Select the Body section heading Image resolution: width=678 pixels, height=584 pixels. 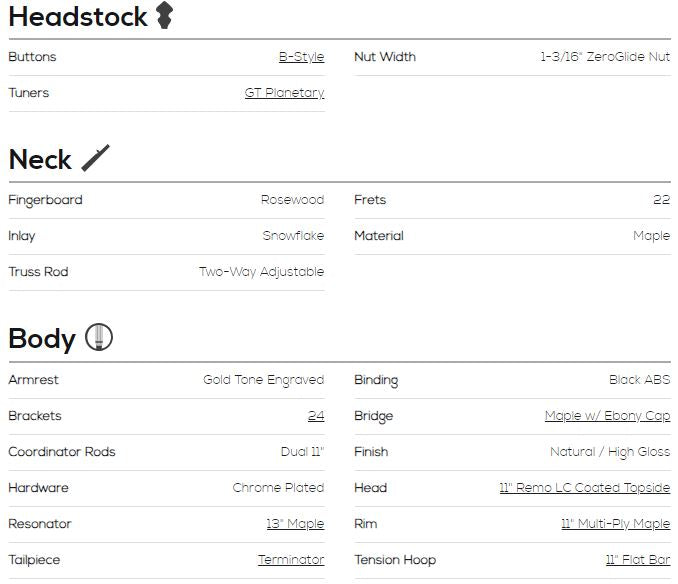42,338
